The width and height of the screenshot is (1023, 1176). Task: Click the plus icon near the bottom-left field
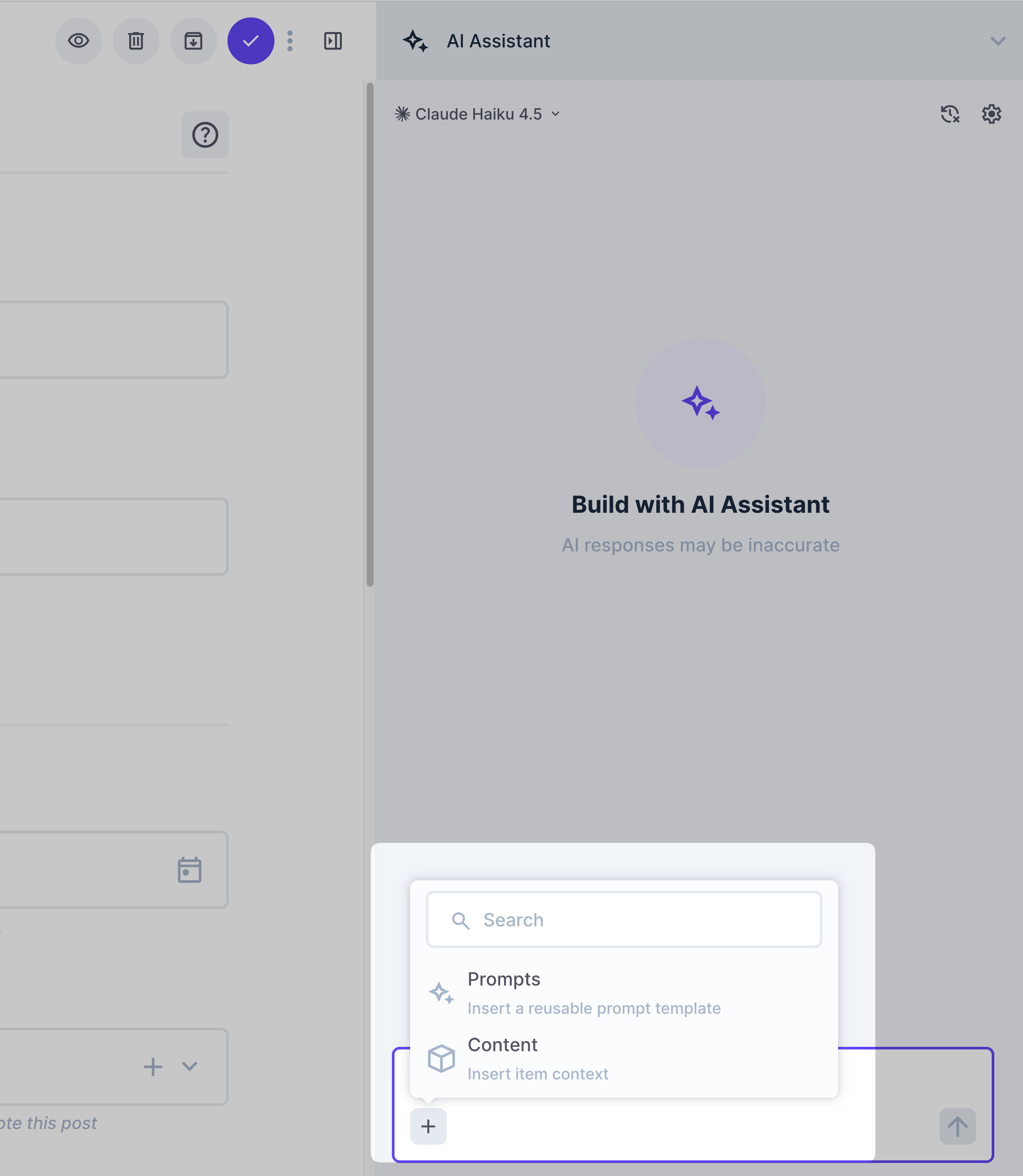pos(152,1066)
